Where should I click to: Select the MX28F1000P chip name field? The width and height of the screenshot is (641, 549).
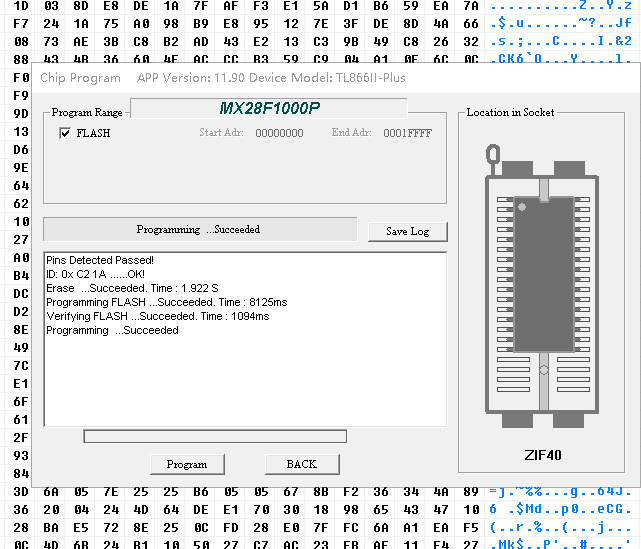268,107
